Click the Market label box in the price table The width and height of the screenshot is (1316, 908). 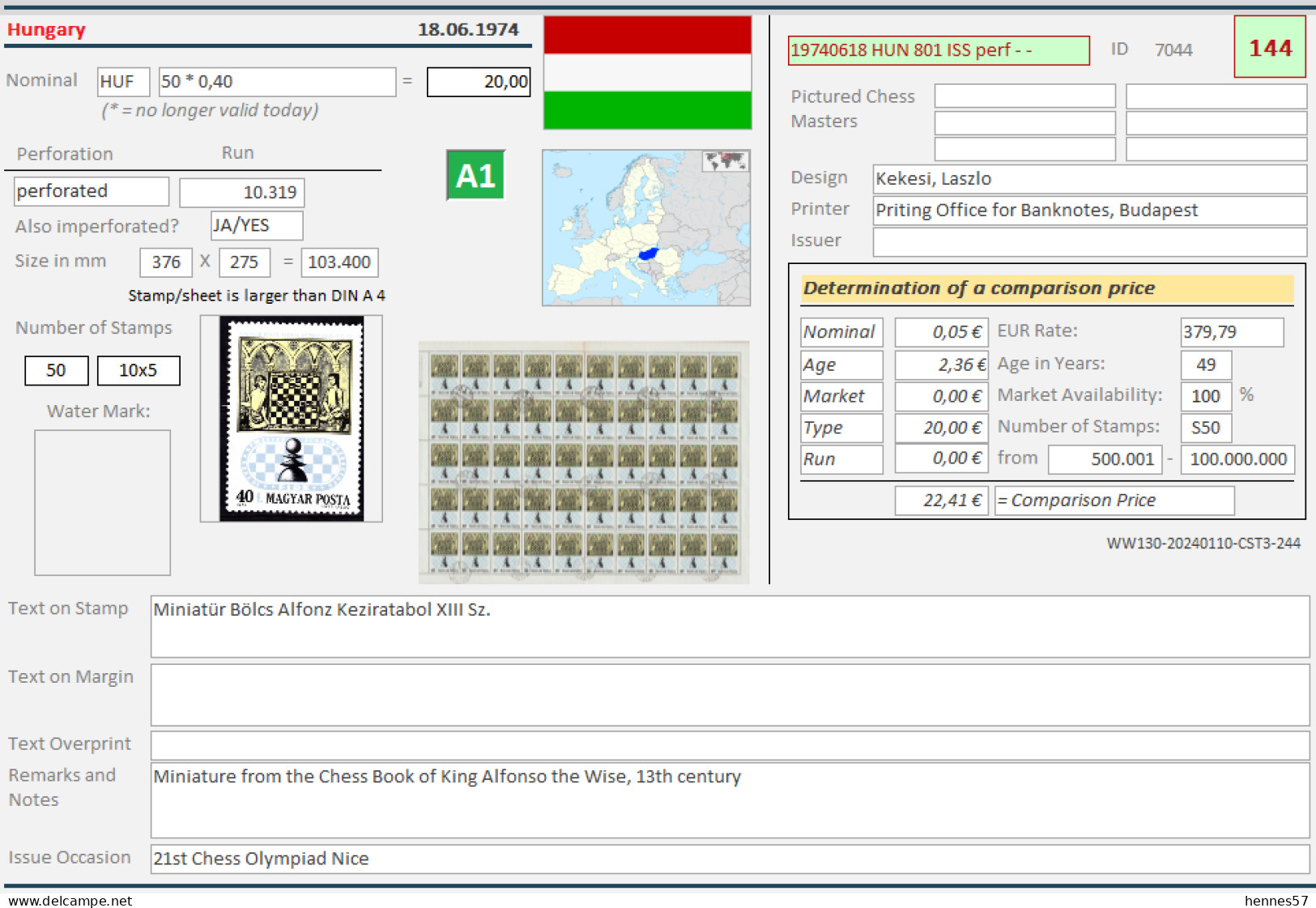[841, 396]
